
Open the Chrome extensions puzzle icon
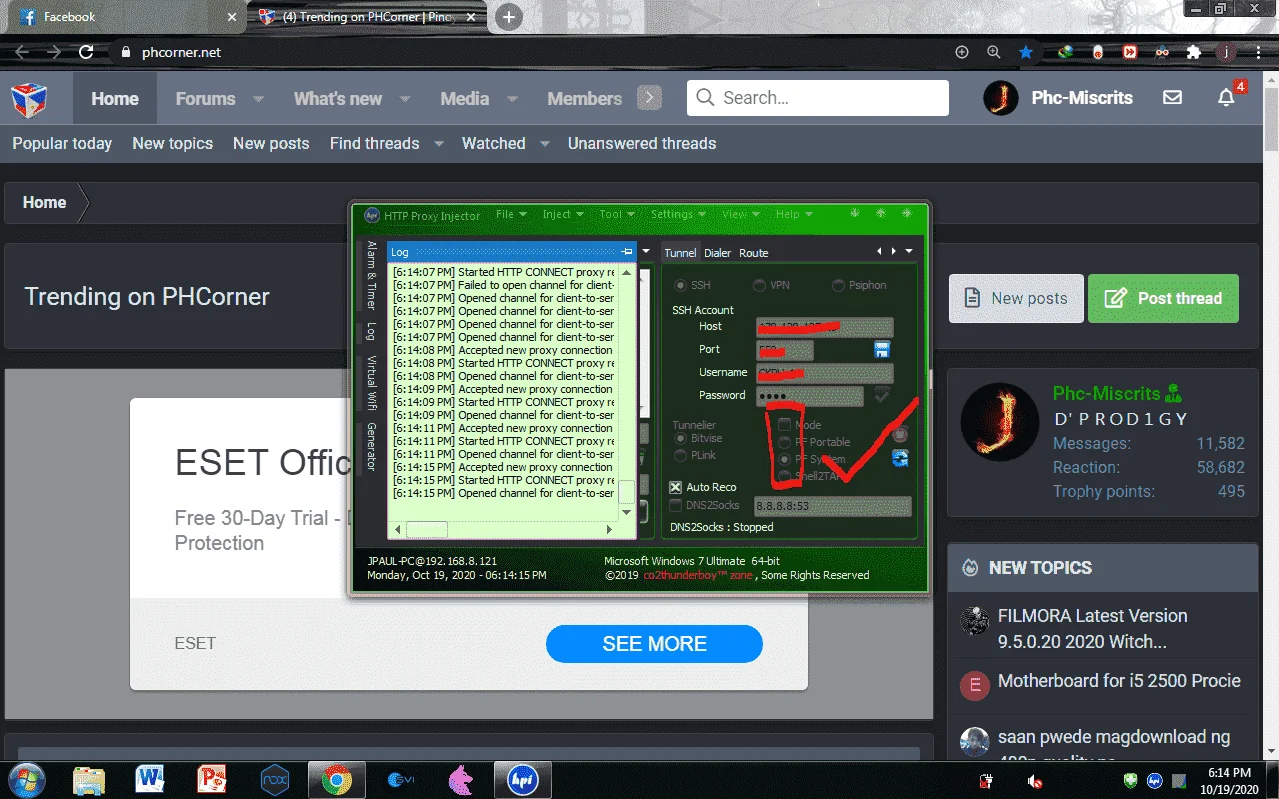1193,52
